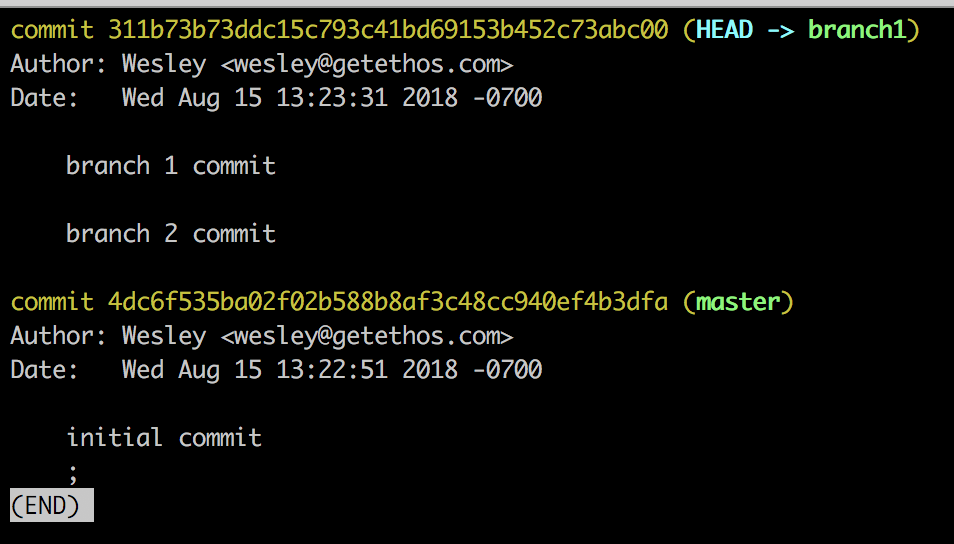Click the 'initial commit' message text
The width and height of the screenshot is (954, 544).
pyautogui.click(x=164, y=437)
